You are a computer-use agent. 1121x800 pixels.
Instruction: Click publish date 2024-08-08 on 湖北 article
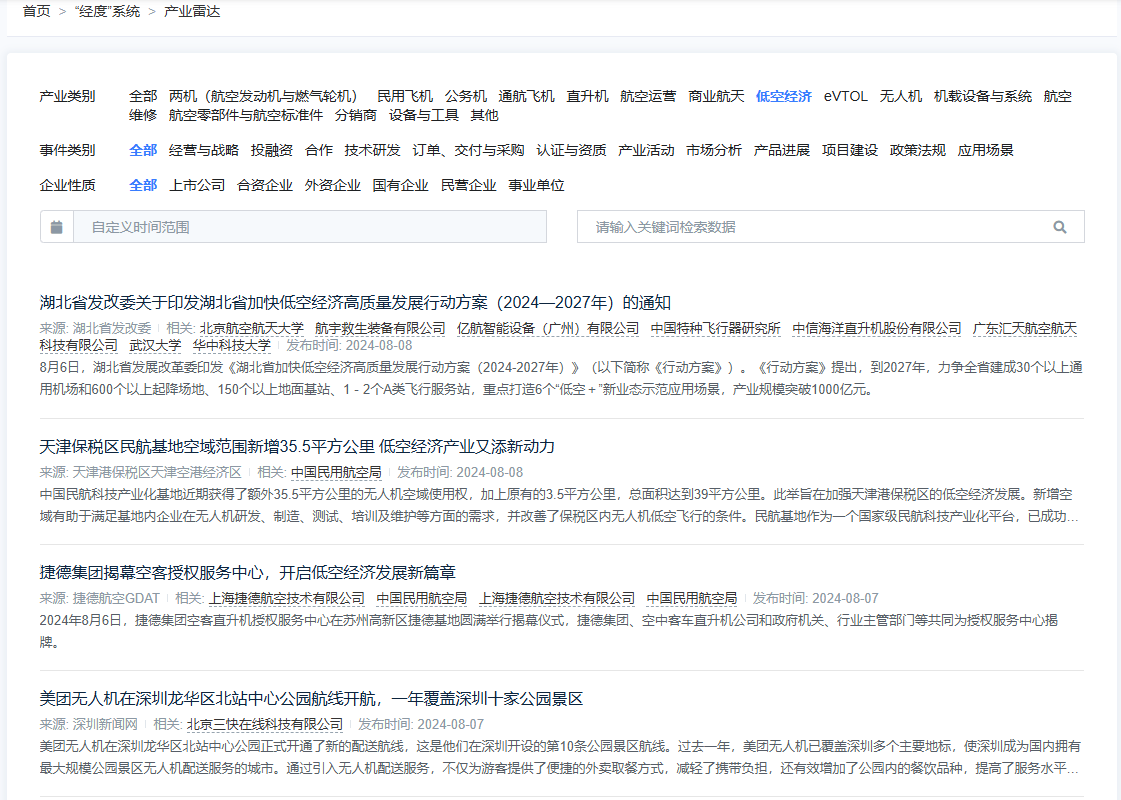pyautogui.click(x=379, y=345)
